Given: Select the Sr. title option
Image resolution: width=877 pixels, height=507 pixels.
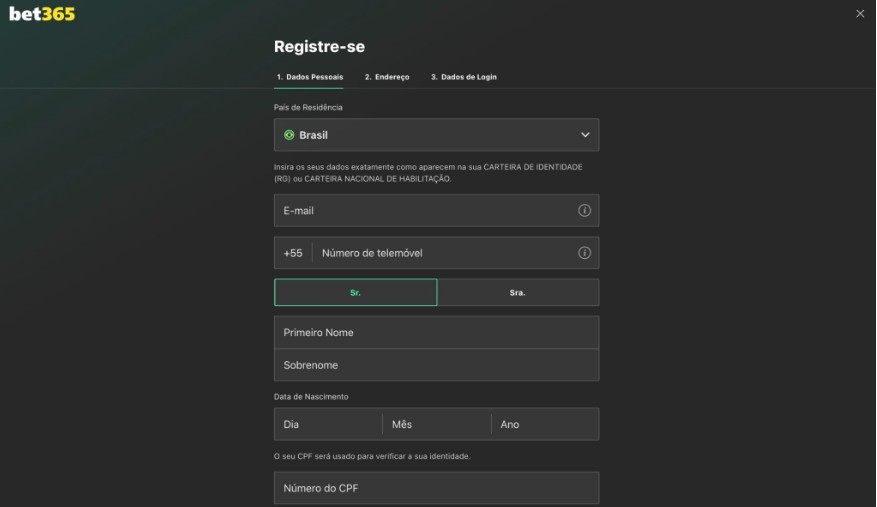Looking at the screenshot, I should [x=356, y=293].
